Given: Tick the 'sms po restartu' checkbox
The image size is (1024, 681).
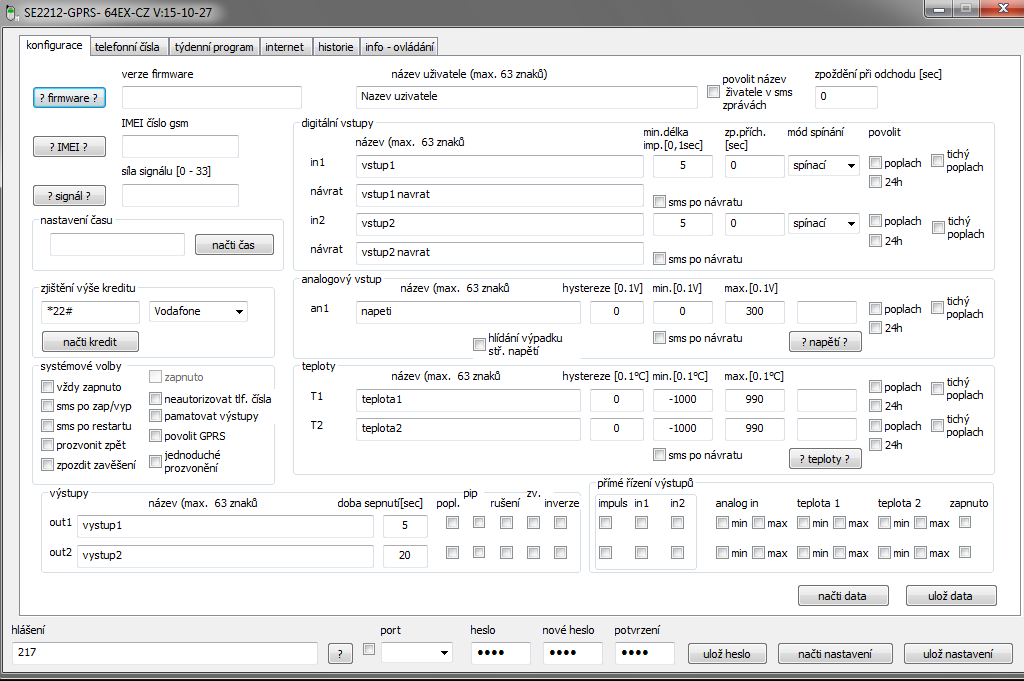Looking at the screenshot, I should tap(47, 426).
